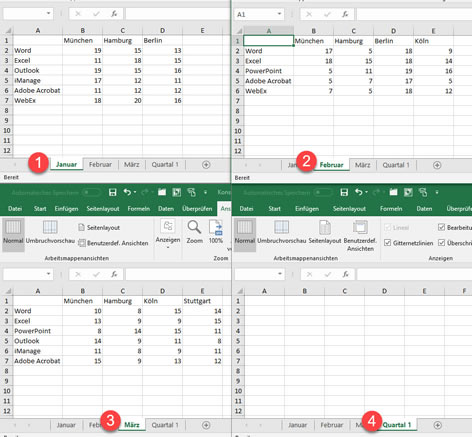The width and height of the screenshot is (472, 437).
Task: Select Umbruchvorschau view in bottom-left window
Action: [50, 232]
